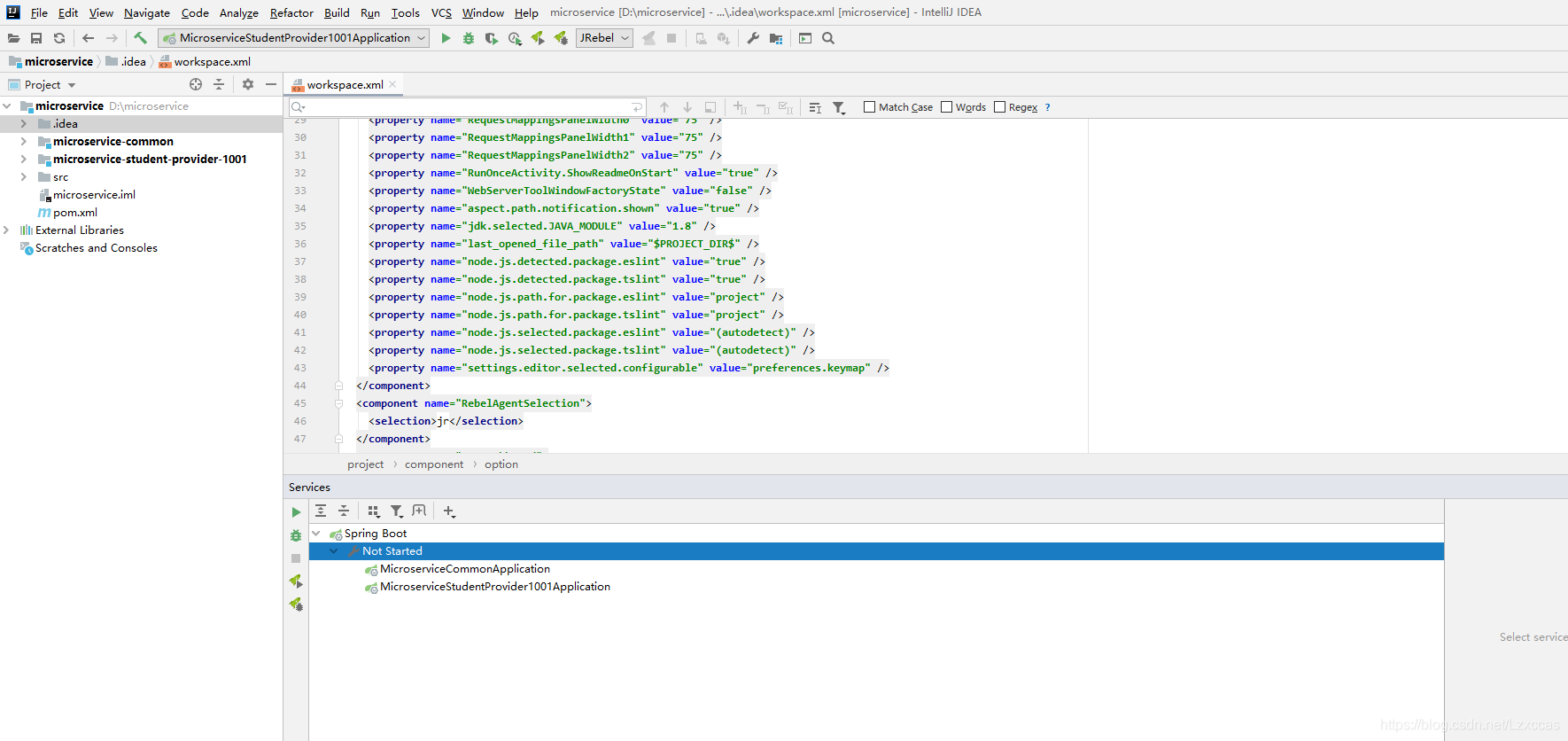Click the rocket-with-play icon in the Services sidebar
The width and height of the screenshot is (1568, 741).
296,581
